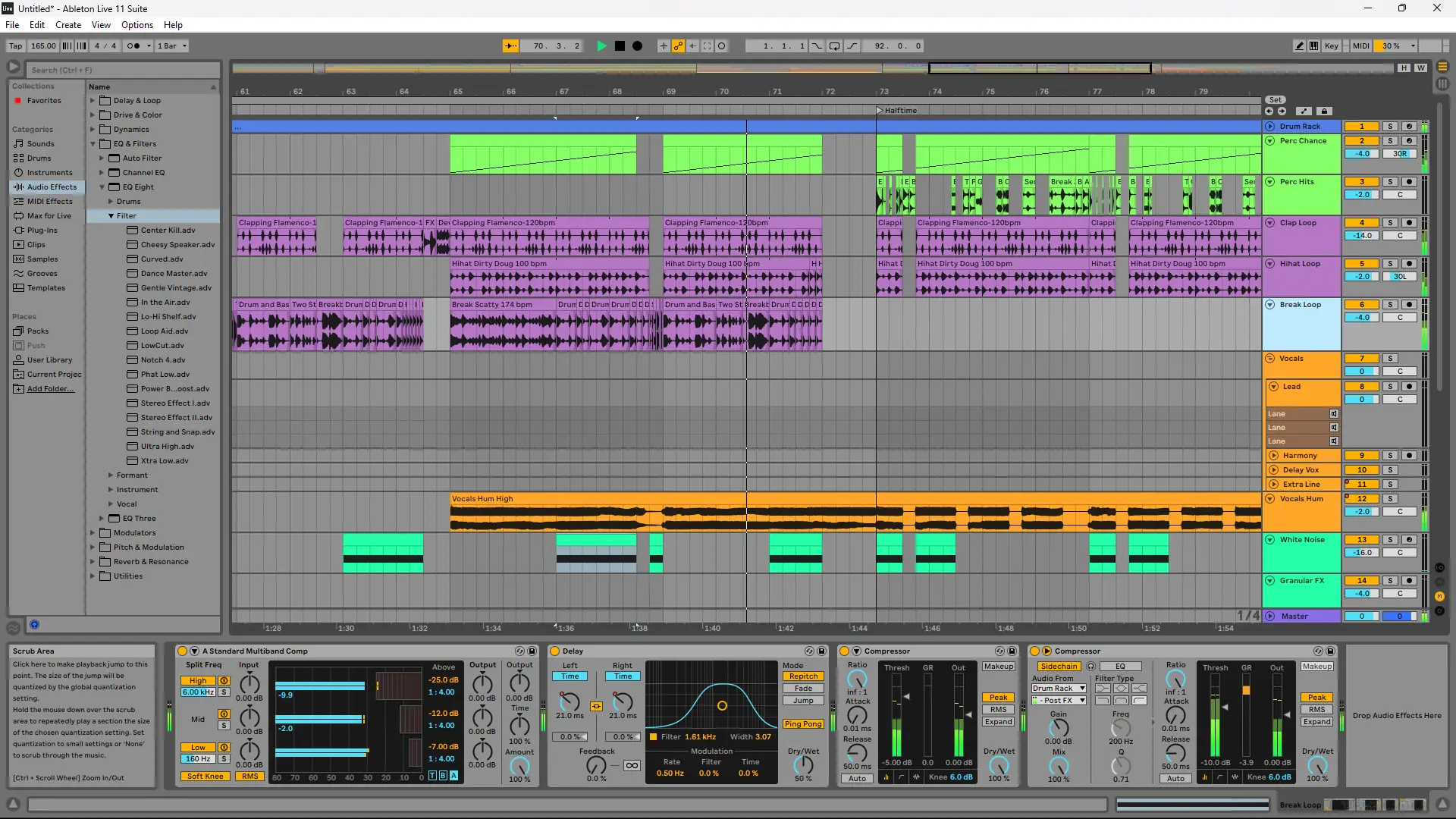This screenshot has height=819, width=1456.
Task: Click the Play button in transport
Action: 601,46
